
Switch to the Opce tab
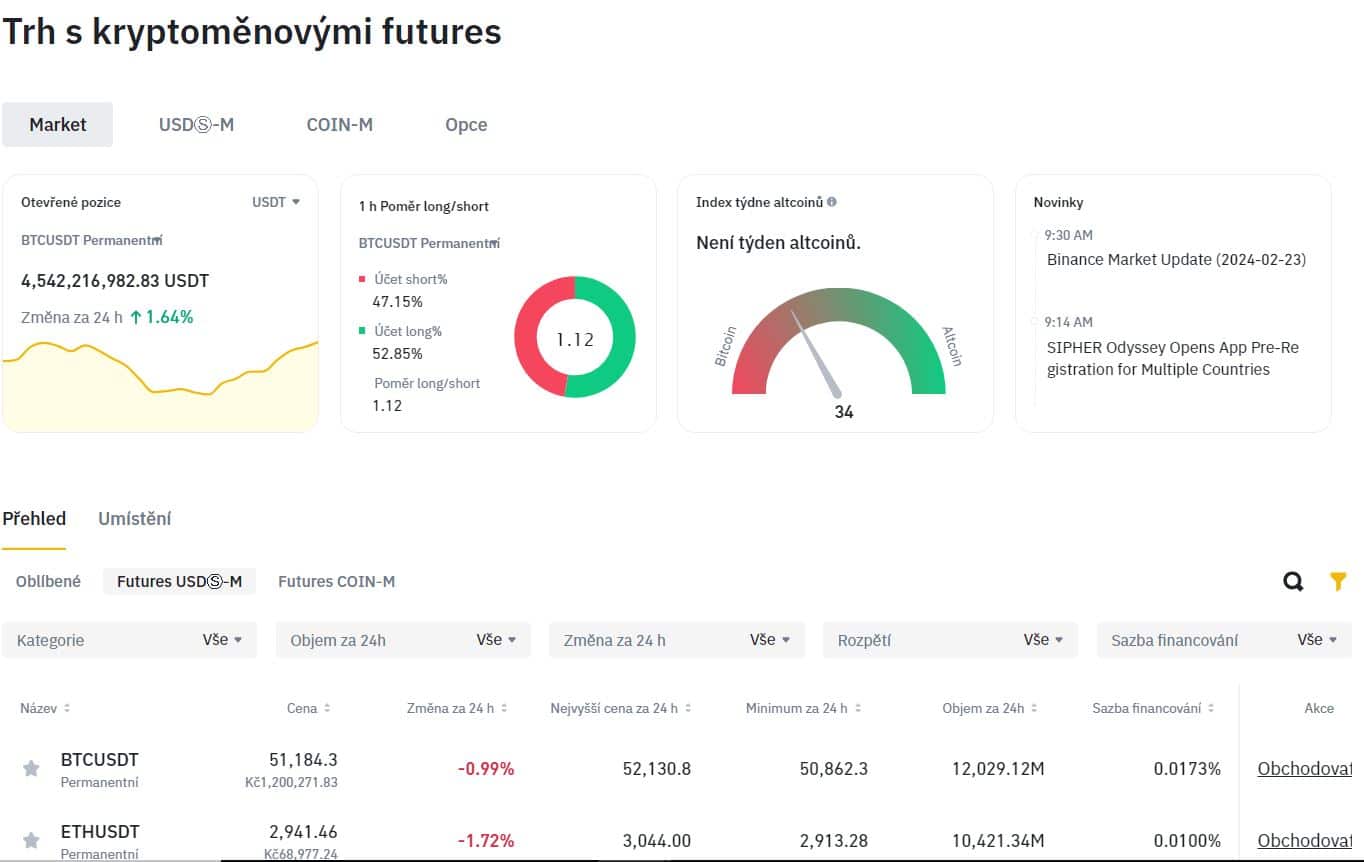(x=466, y=125)
